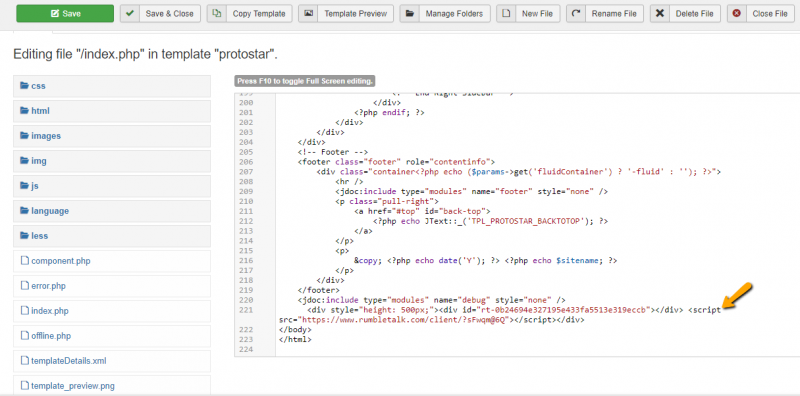The image size is (800, 396).
Task: Expand the html folder
Action: pos(112,111)
